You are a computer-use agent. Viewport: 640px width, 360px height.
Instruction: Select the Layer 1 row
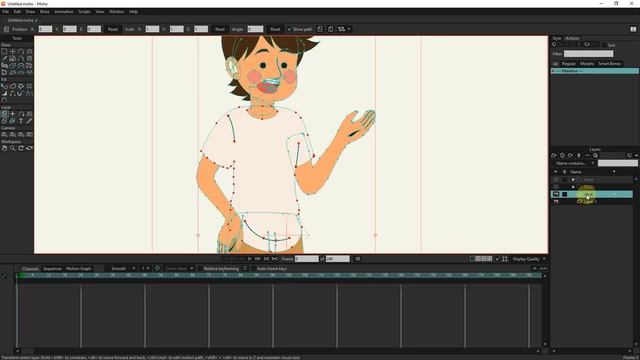point(593,202)
